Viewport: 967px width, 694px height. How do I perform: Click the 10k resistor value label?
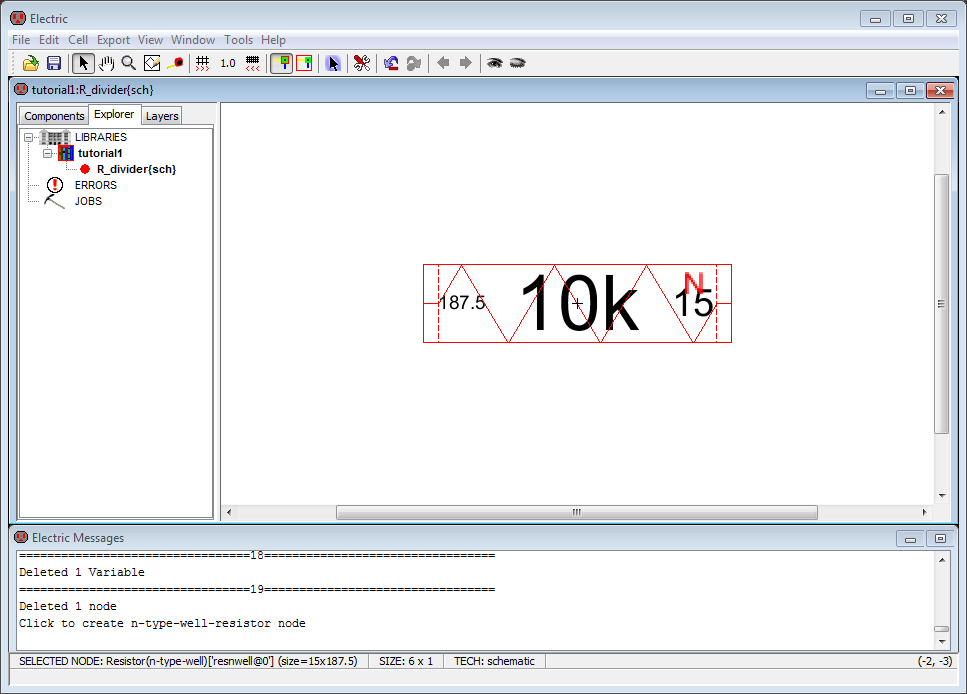(578, 304)
